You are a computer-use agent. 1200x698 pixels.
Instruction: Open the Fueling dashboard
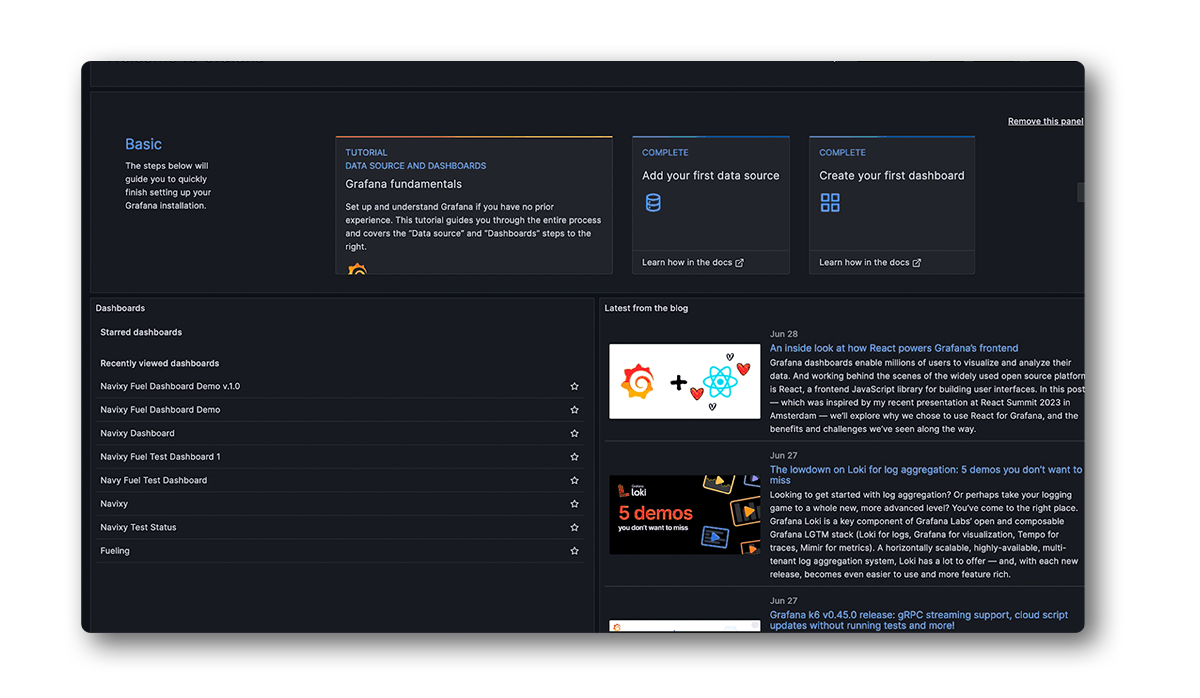115,551
